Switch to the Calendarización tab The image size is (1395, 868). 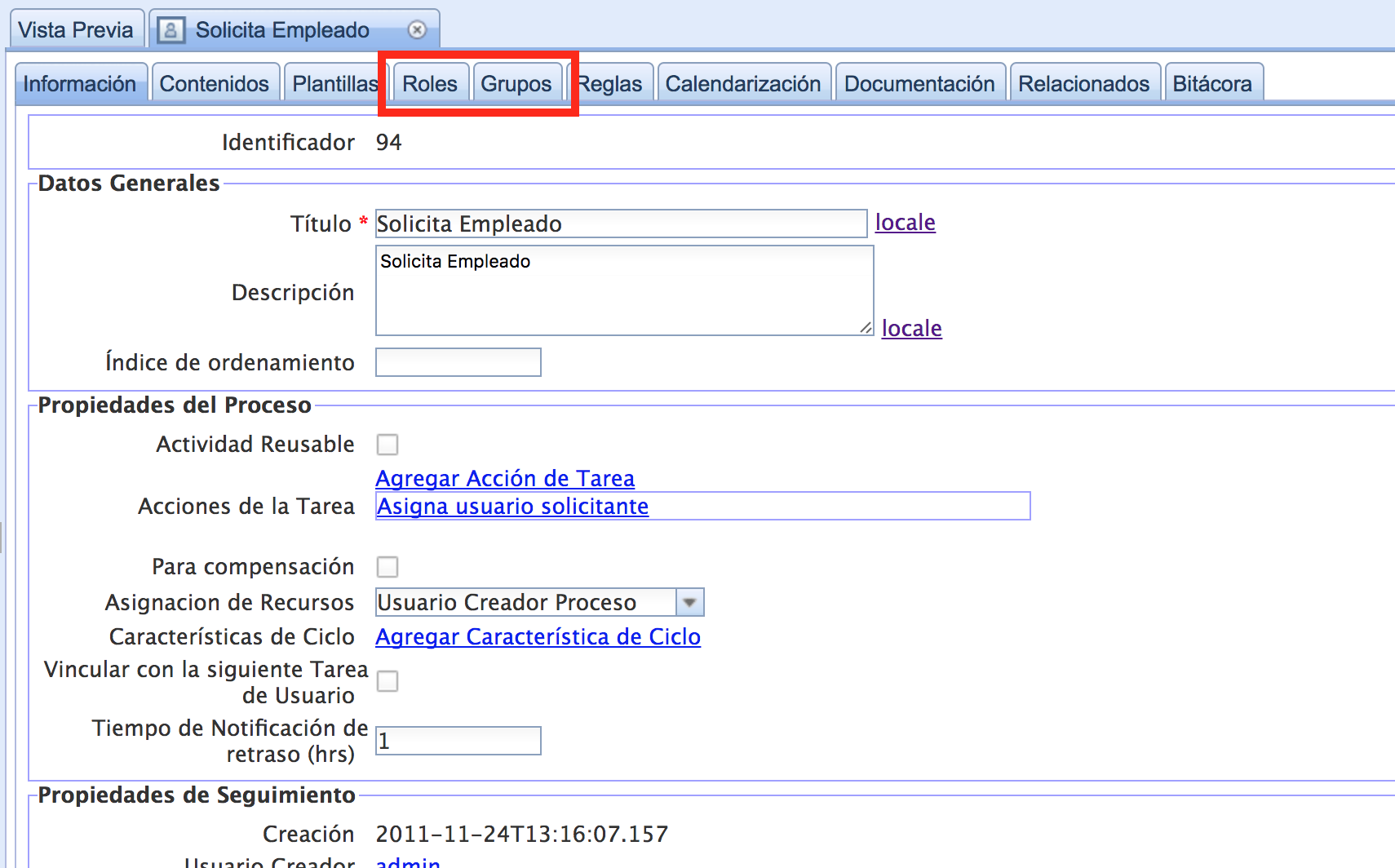pos(743,83)
